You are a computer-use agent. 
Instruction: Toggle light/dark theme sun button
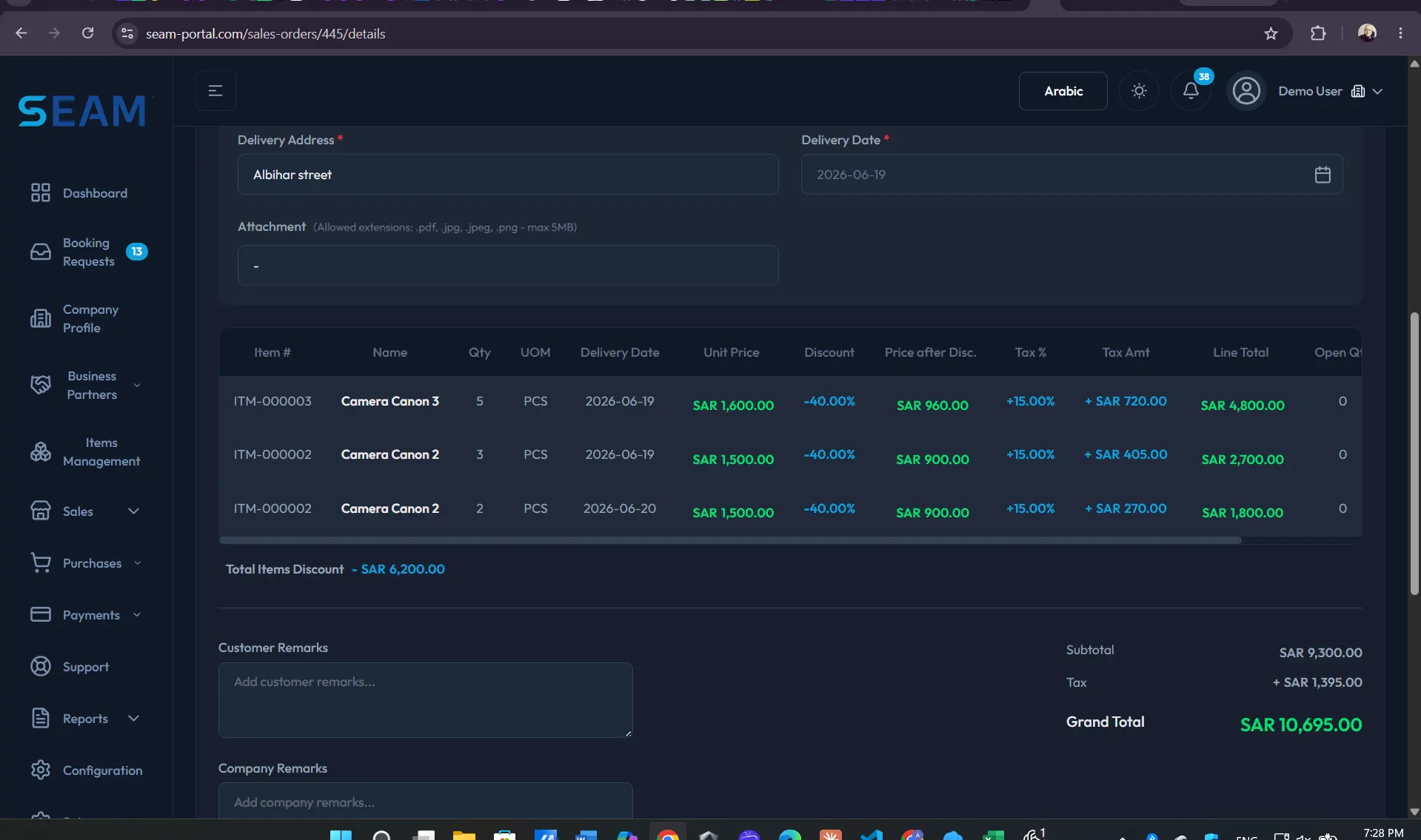pos(1139,91)
